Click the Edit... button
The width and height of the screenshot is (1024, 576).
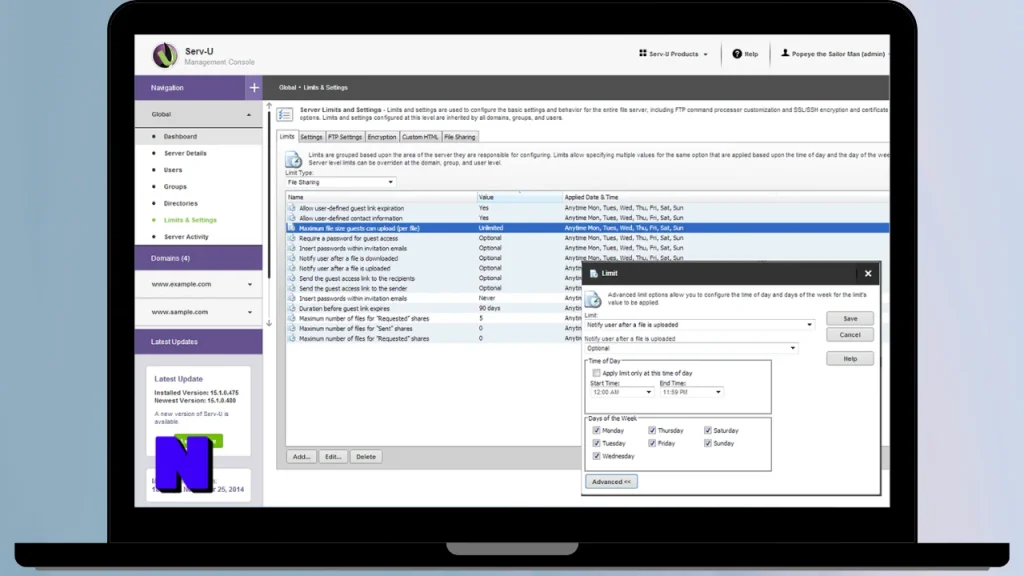click(x=333, y=456)
